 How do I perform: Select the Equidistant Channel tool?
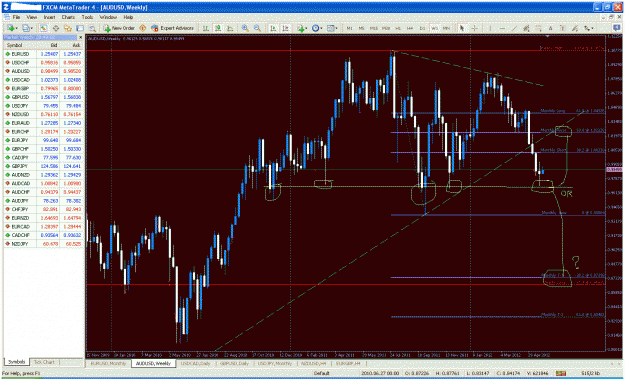[x=526, y=28]
